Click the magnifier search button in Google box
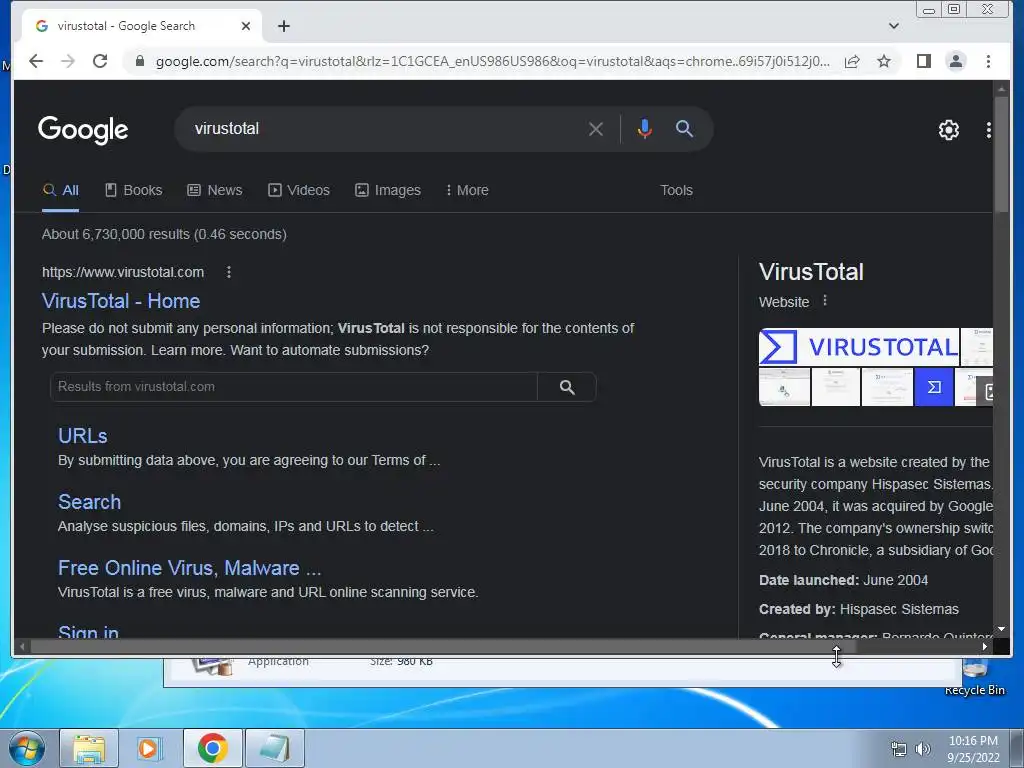This screenshot has width=1024, height=768. click(684, 129)
